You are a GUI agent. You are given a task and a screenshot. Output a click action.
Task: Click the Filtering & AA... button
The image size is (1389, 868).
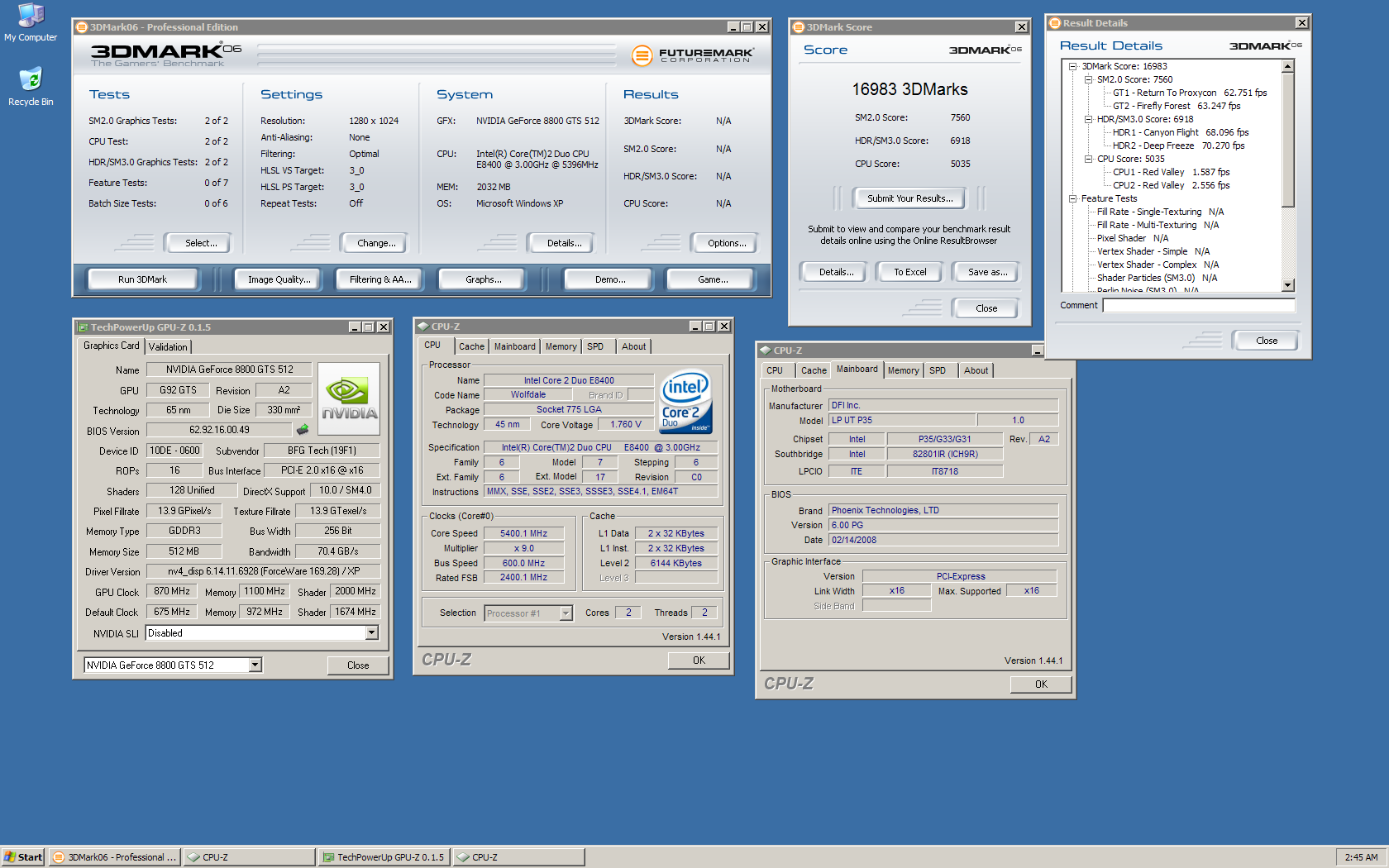click(x=379, y=279)
